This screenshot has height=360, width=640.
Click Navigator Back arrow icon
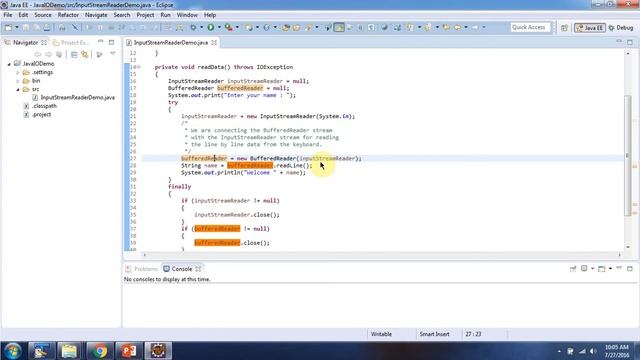38,54
